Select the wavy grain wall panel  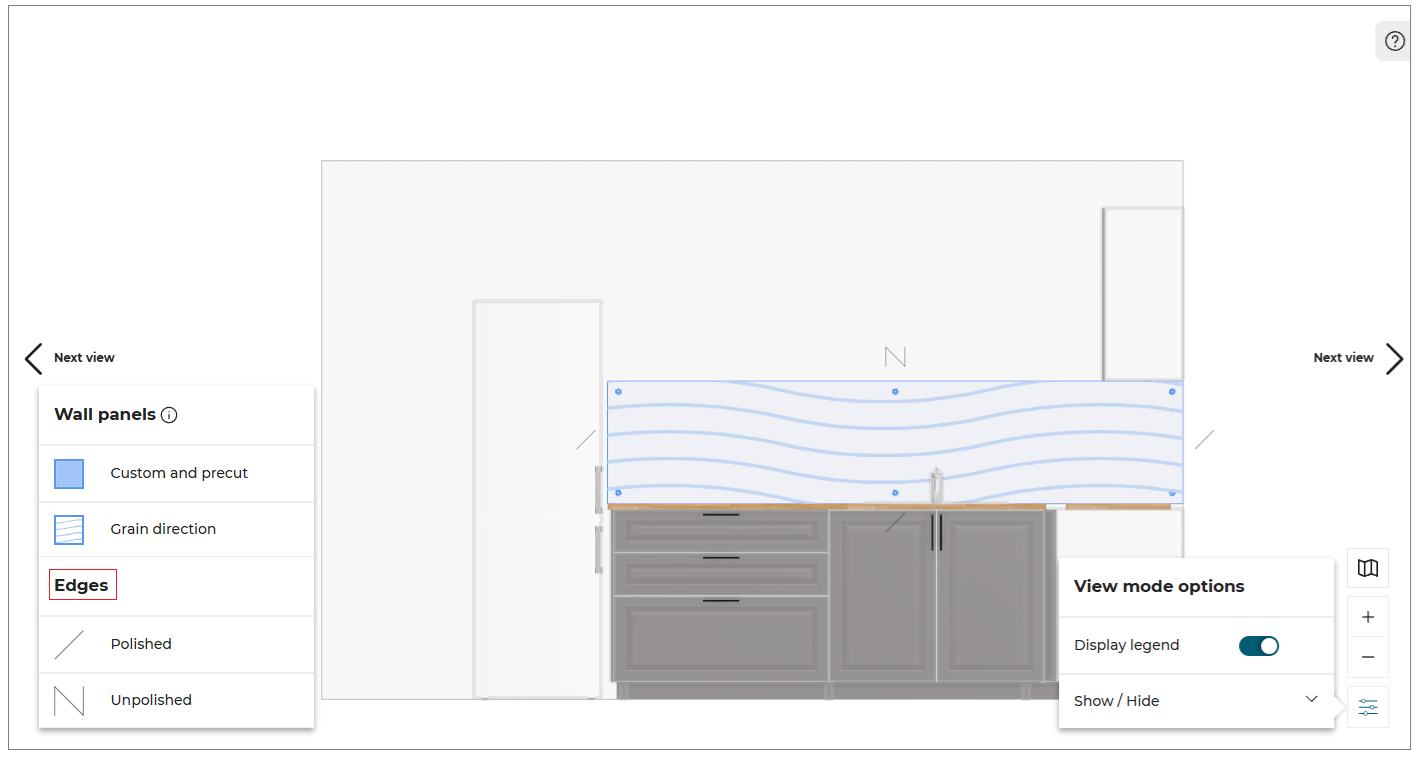895,441
